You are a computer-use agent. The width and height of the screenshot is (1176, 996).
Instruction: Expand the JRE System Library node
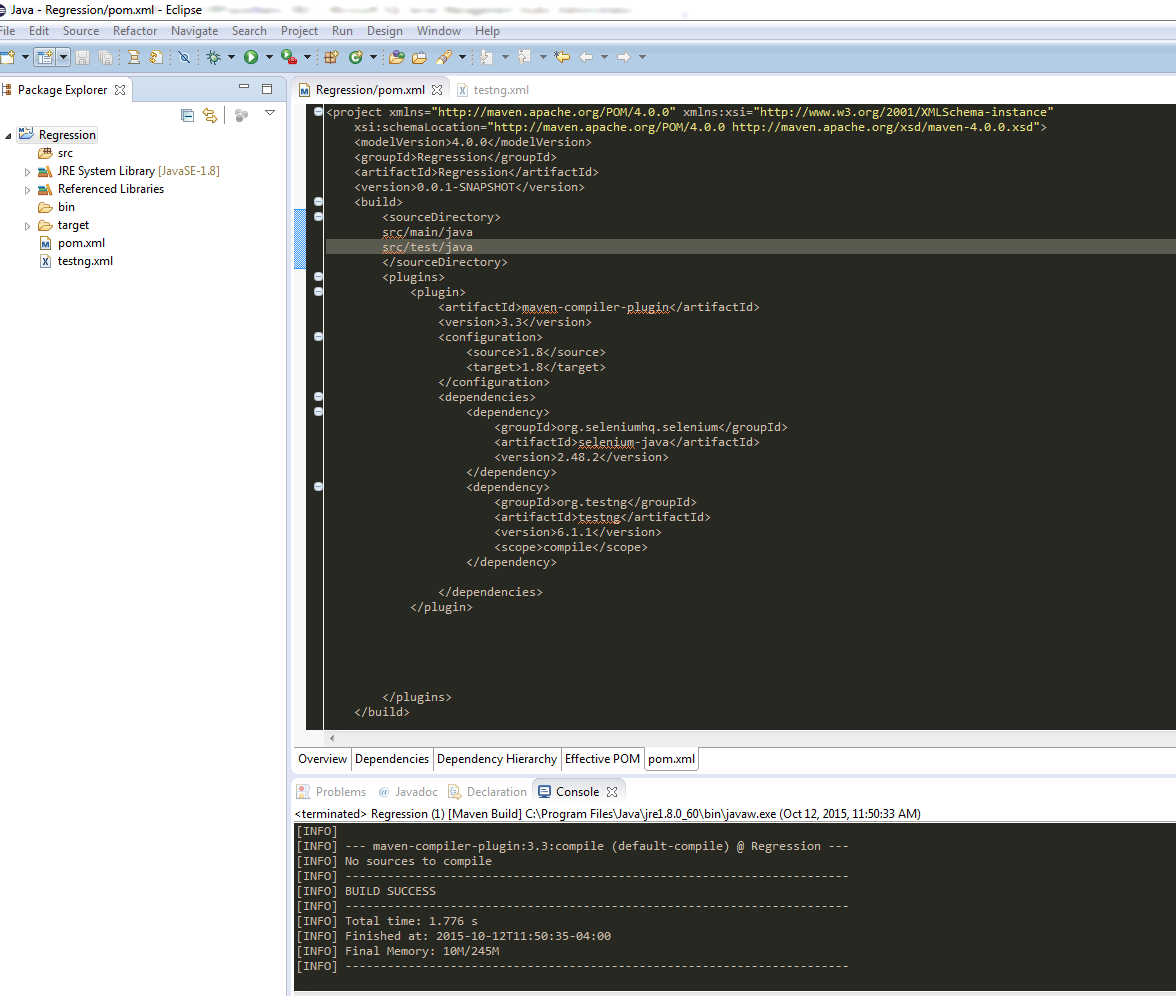(28, 172)
